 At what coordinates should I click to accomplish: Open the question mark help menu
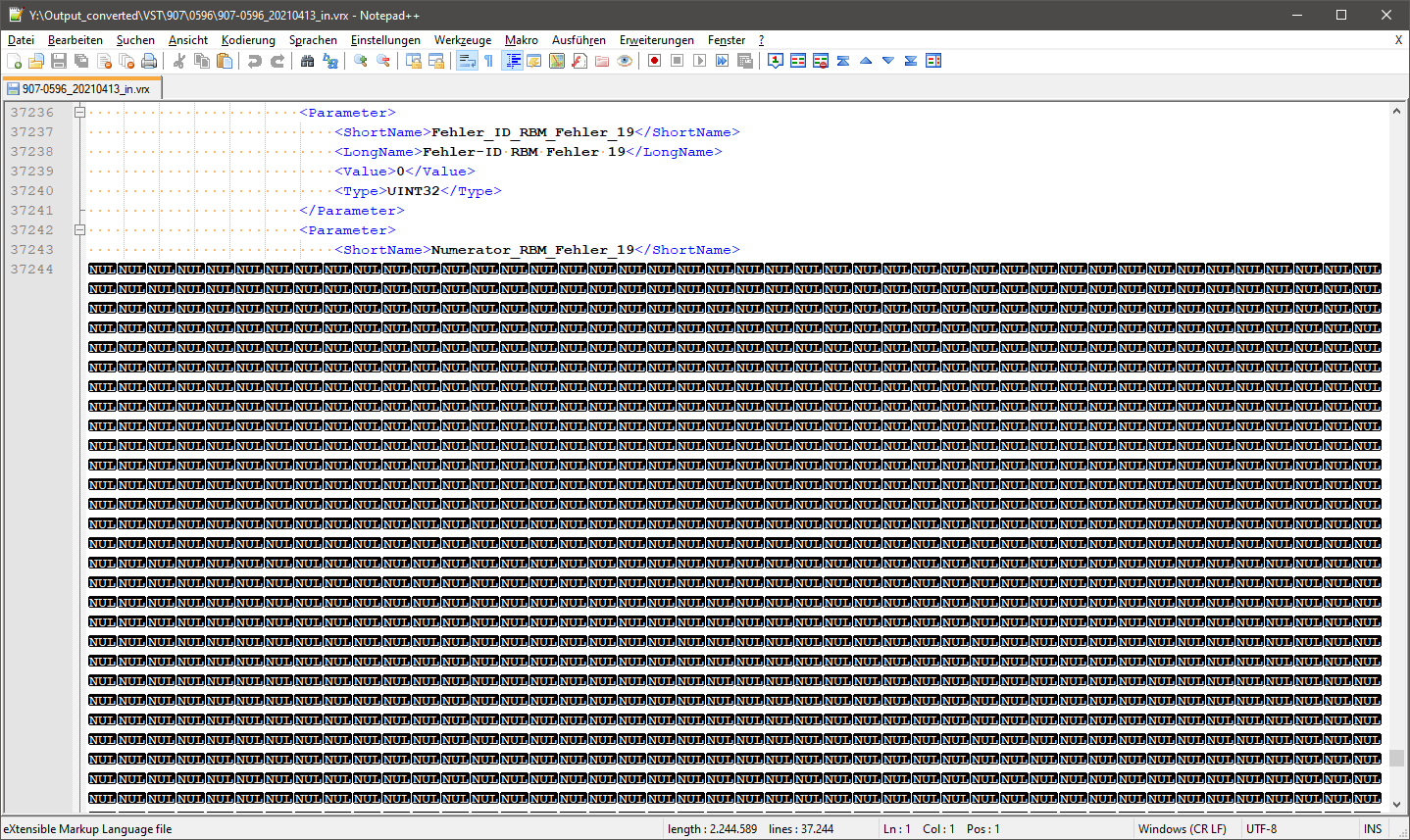762,40
